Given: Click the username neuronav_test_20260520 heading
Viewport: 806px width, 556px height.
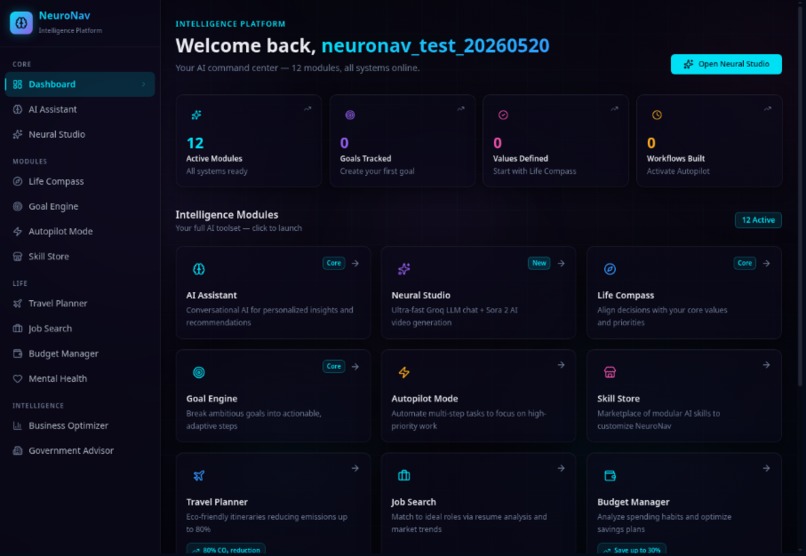Looking at the screenshot, I should tap(435, 46).
